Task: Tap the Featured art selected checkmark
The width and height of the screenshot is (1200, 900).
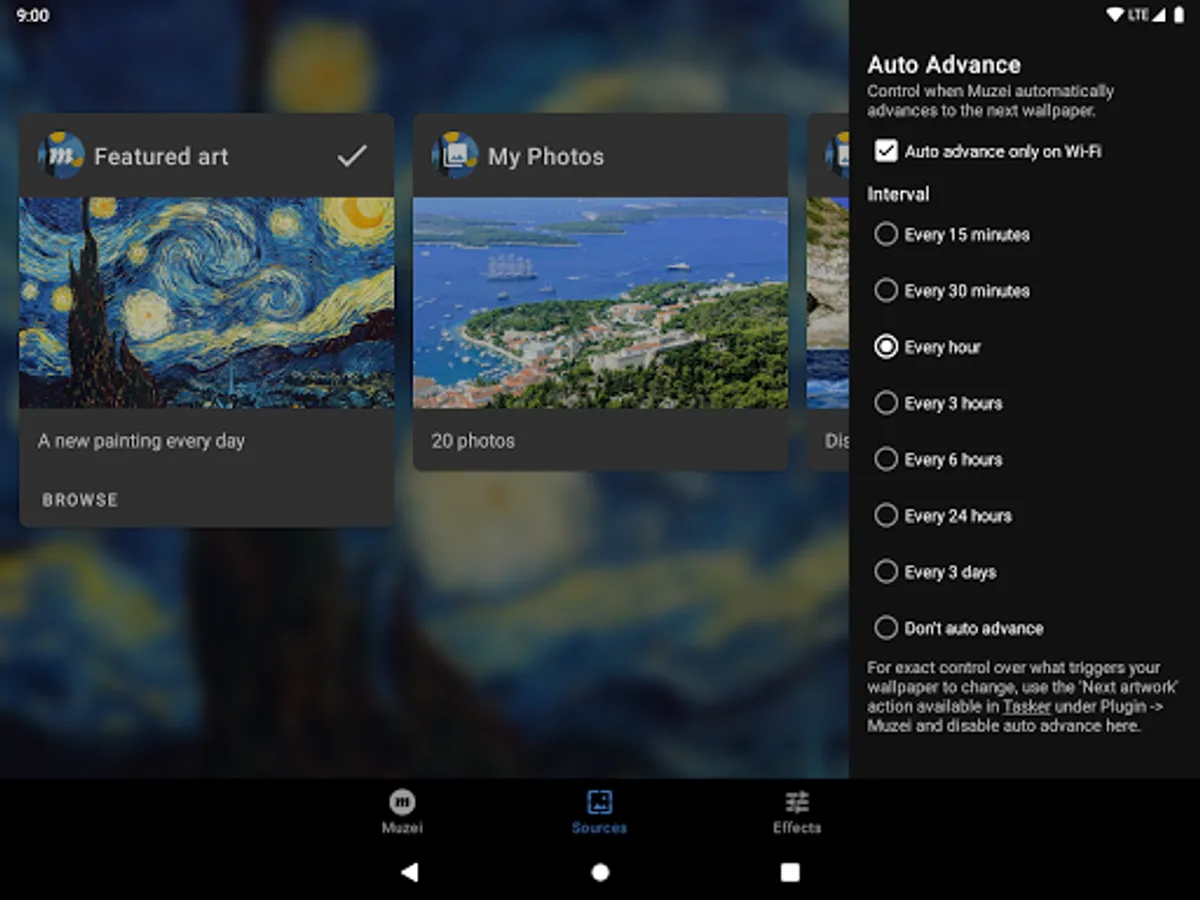Action: (352, 155)
